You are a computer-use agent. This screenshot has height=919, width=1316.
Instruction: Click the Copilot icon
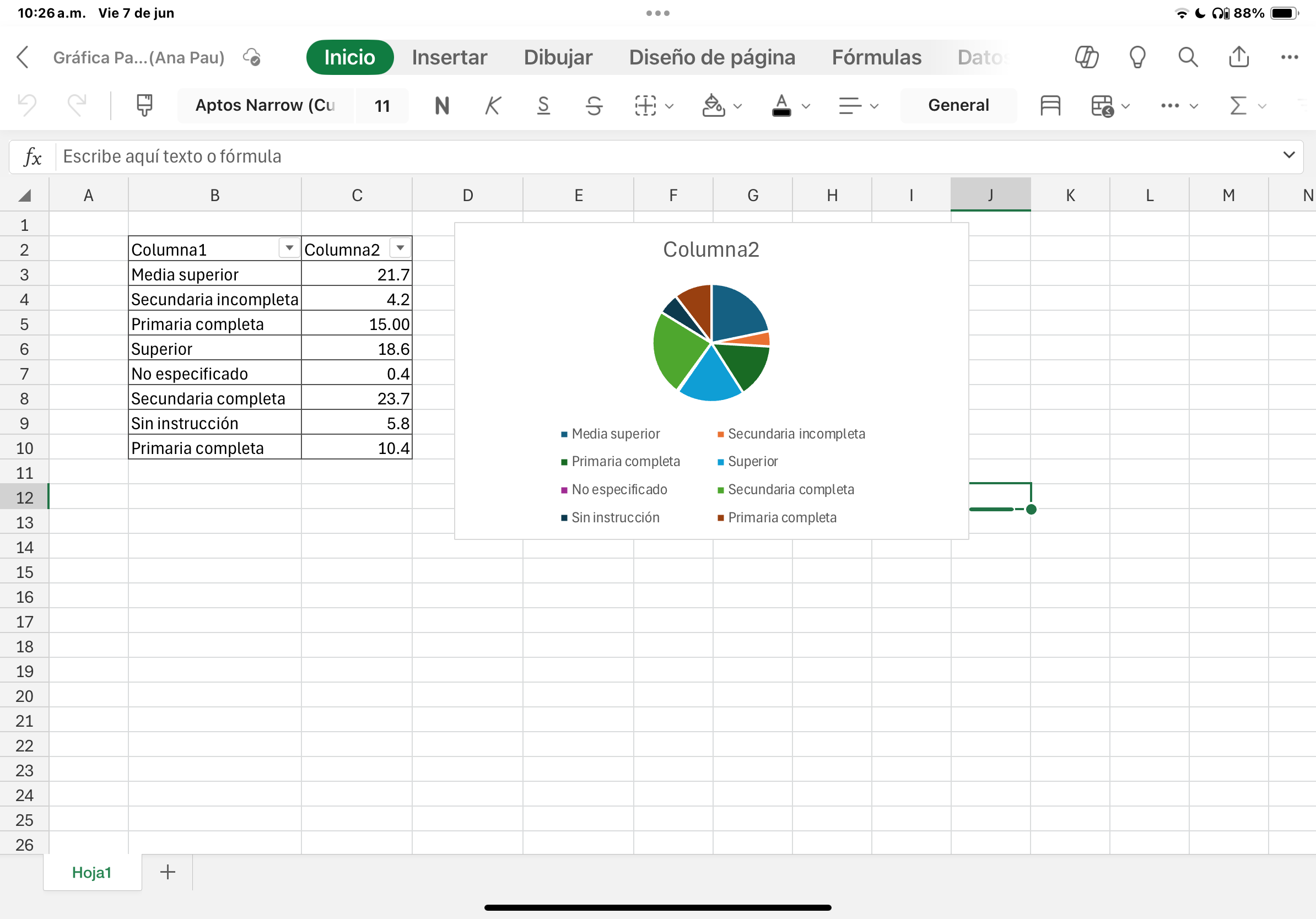[x=1086, y=57]
